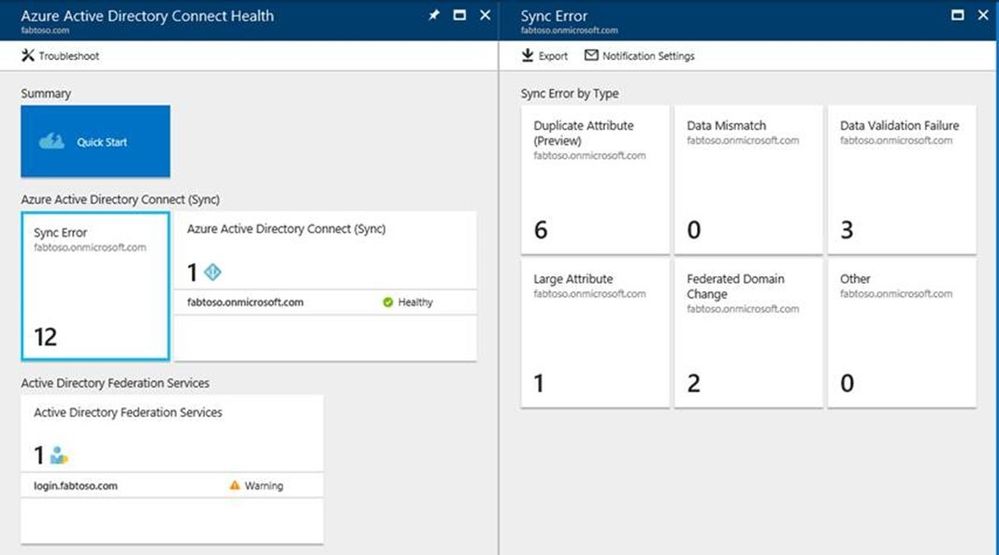Maximize the Sync Error blade
Viewport: 999px width, 555px height.
coord(957,15)
